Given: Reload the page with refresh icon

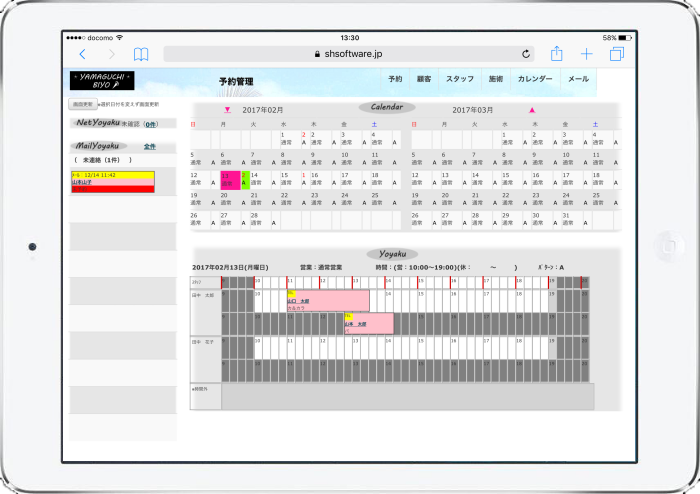Looking at the screenshot, I should [x=526, y=54].
